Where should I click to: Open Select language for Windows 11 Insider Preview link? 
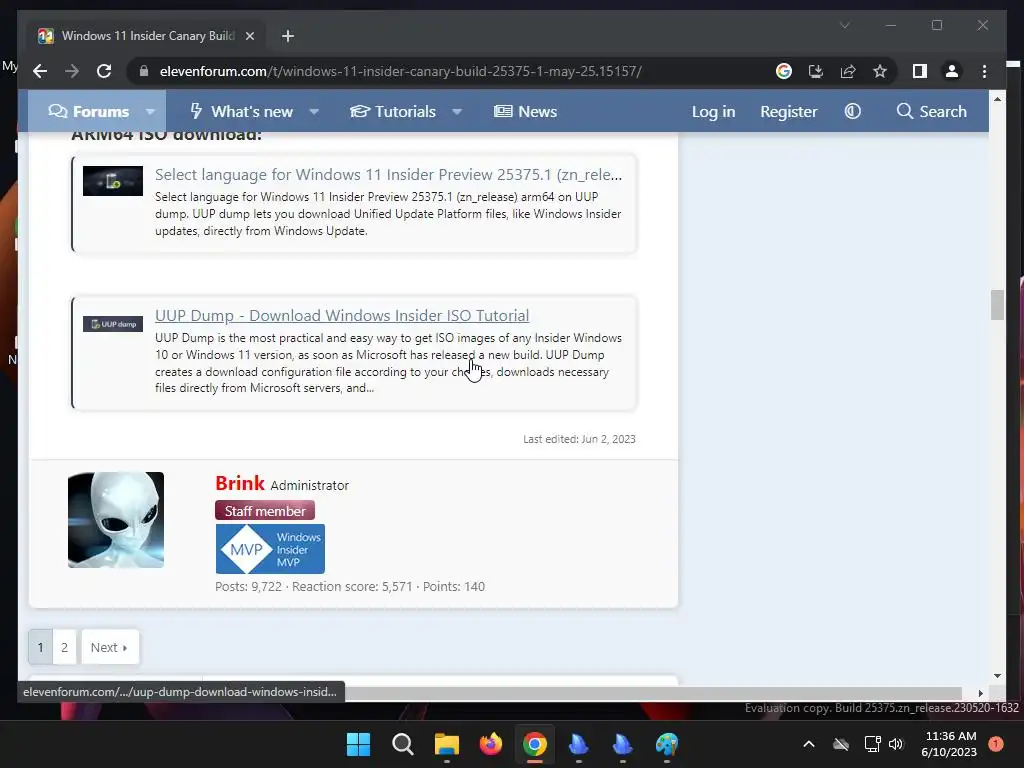tap(388, 174)
